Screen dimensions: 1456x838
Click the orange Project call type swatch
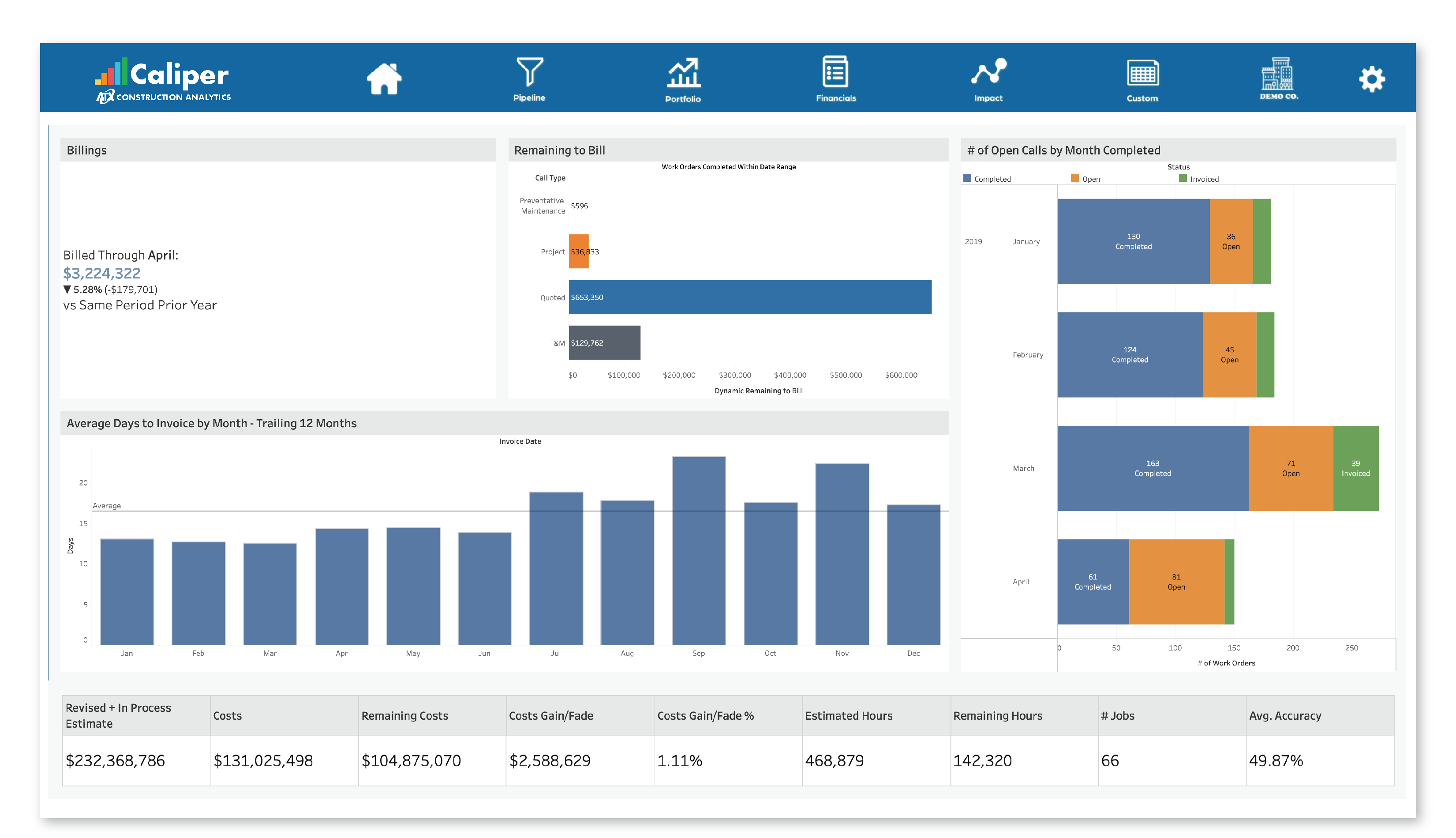pyautogui.click(x=578, y=252)
